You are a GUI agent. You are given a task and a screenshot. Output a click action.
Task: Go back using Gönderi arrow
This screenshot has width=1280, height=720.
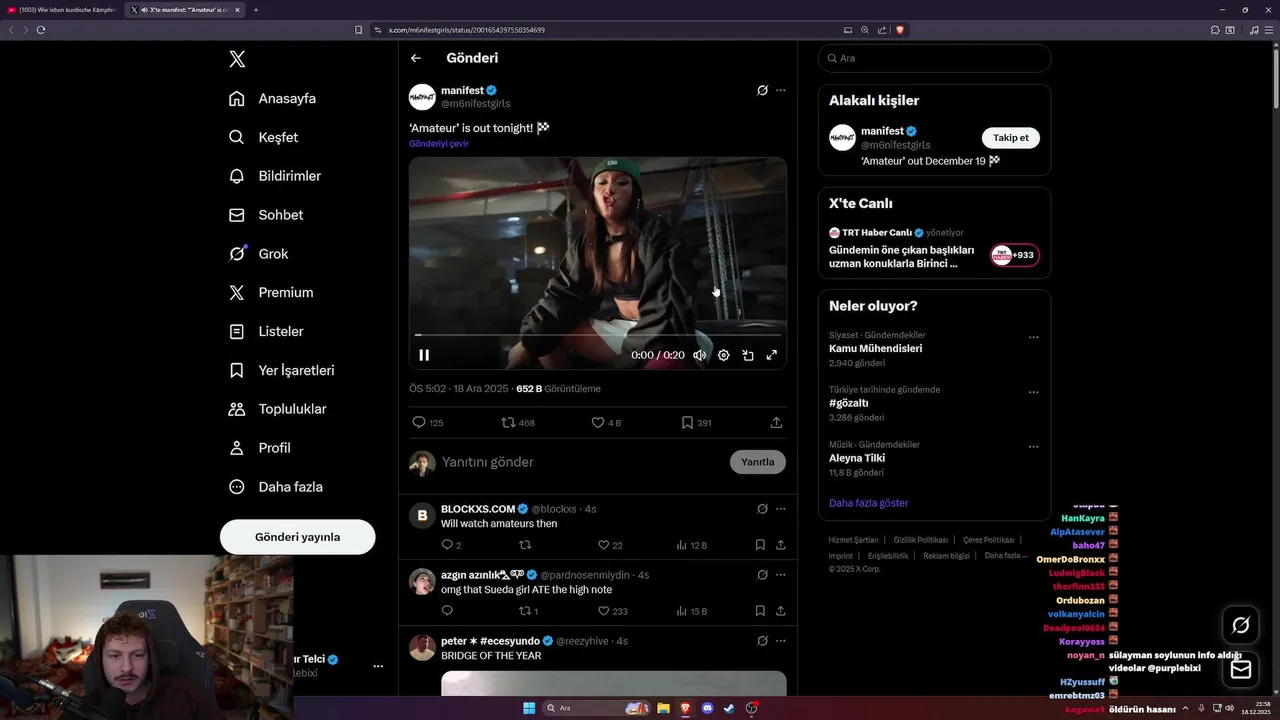pyautogui.click(x=416, y=58)
